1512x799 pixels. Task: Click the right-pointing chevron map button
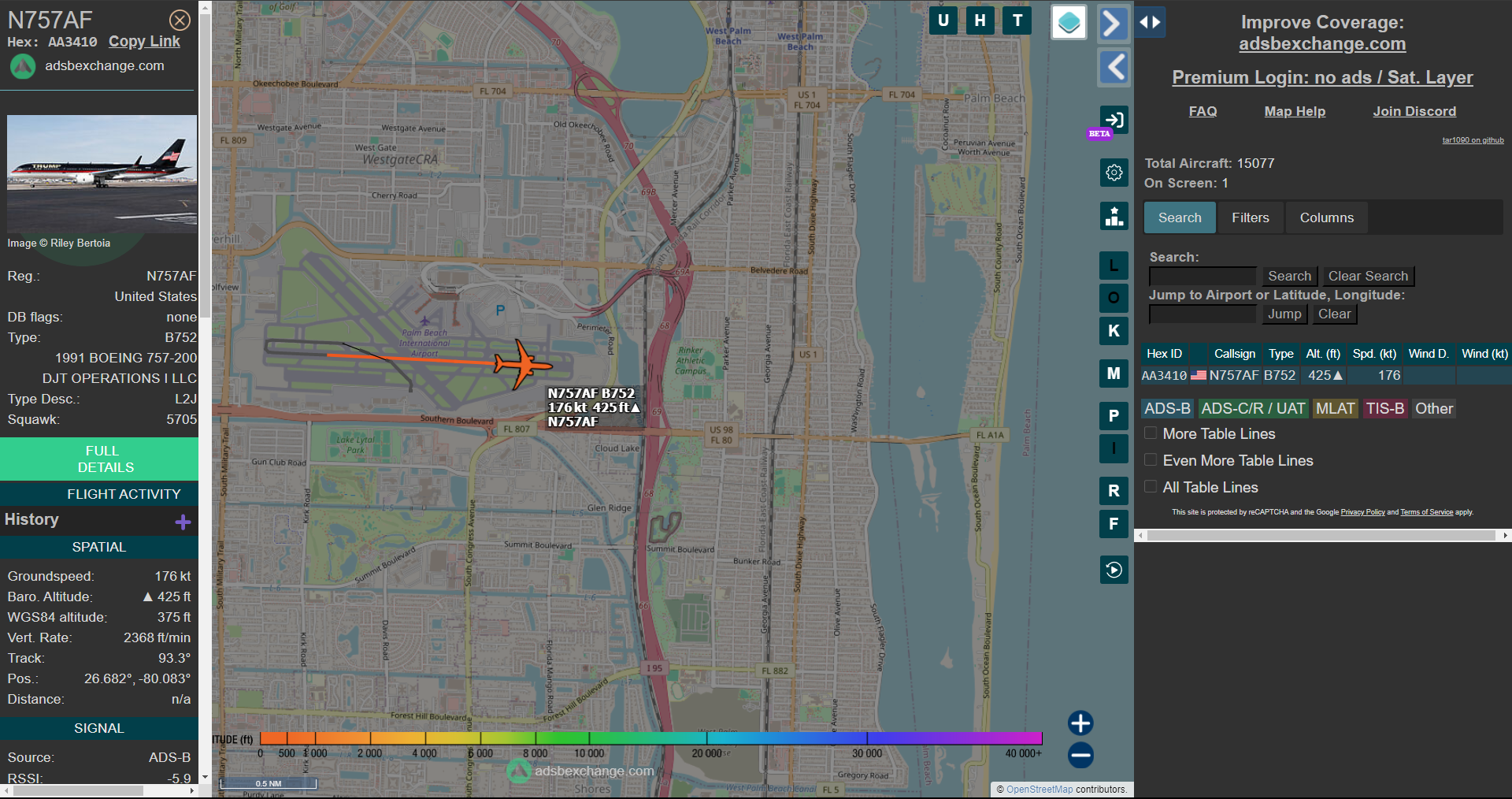[1114, 23]
